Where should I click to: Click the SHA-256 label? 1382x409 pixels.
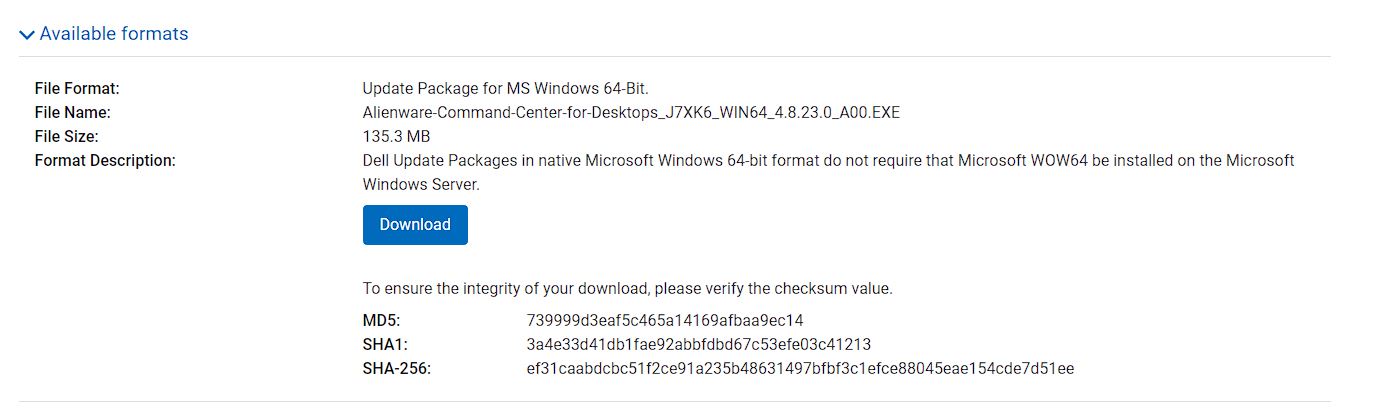[x=396, y=369]
